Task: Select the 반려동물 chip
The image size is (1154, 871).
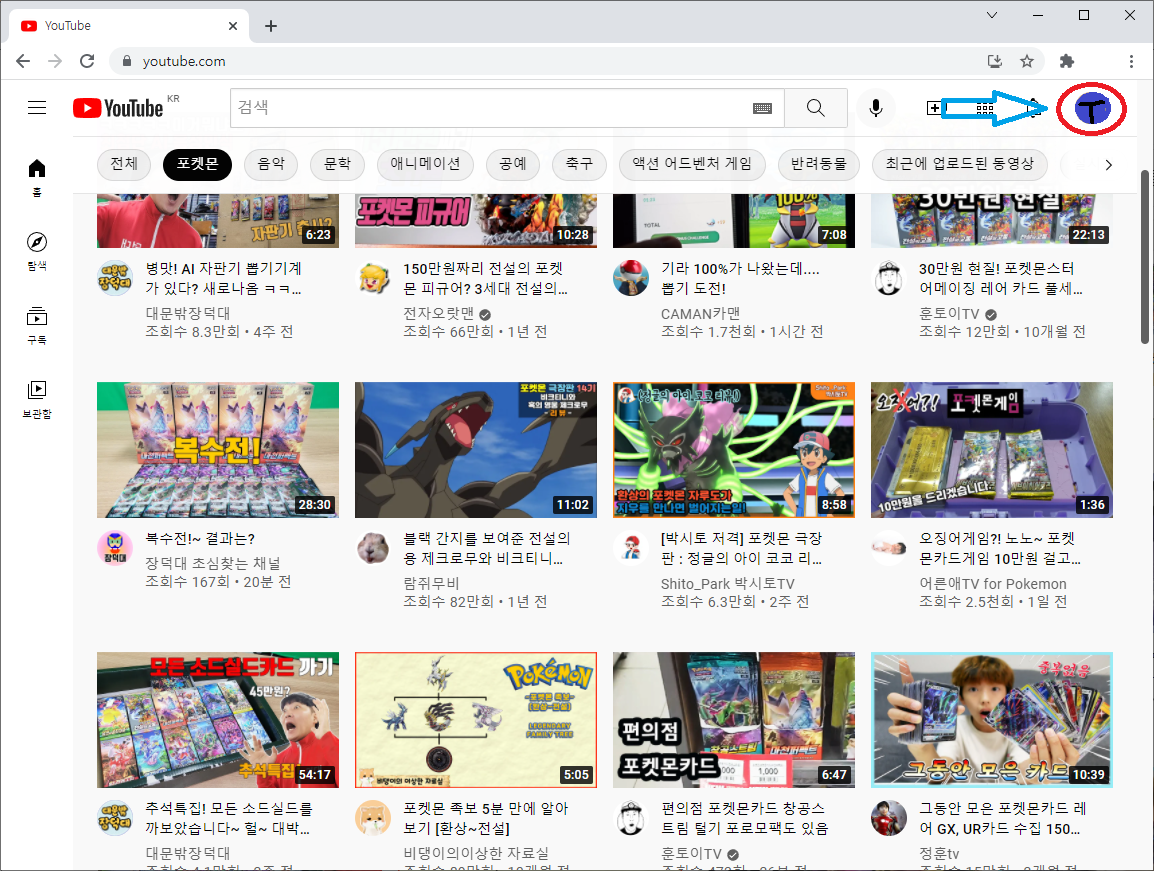Action: pyautogui.click(x=818, y=164)
